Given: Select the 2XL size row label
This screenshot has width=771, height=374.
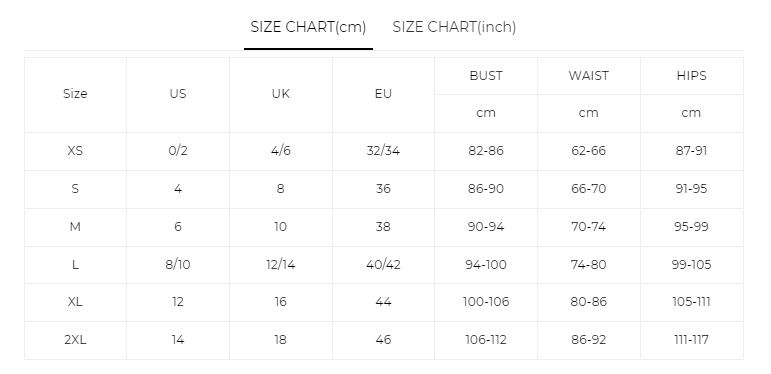Looking at the screenshot, I should [75, 340].
